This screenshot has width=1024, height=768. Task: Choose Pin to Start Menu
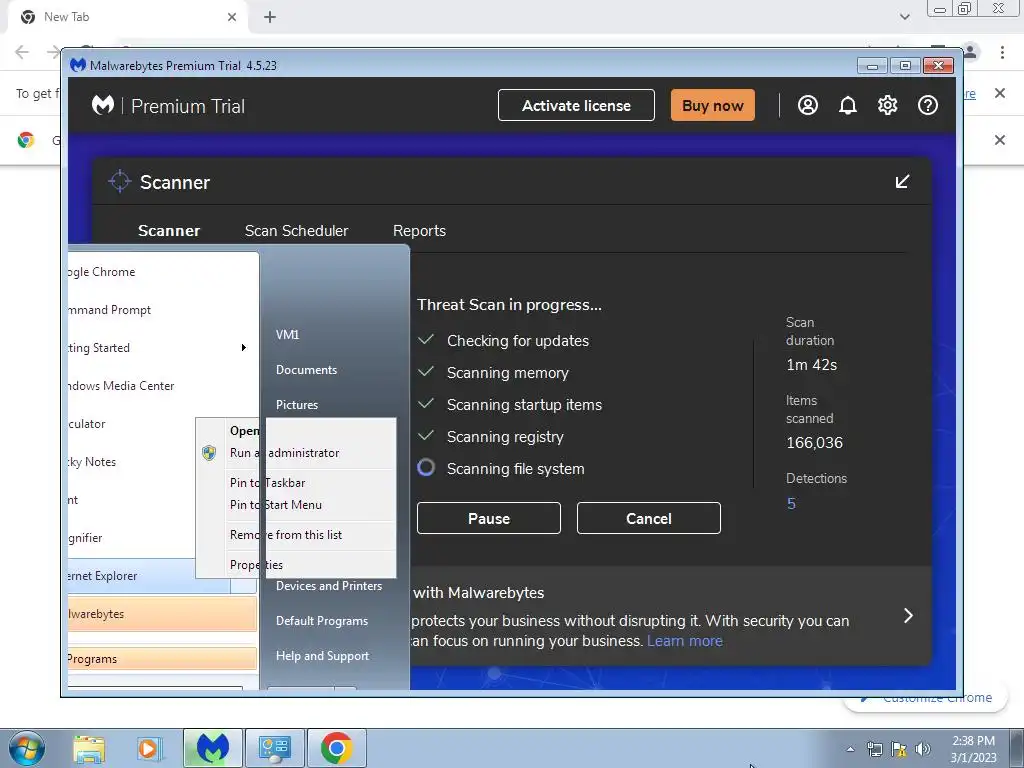296,505
